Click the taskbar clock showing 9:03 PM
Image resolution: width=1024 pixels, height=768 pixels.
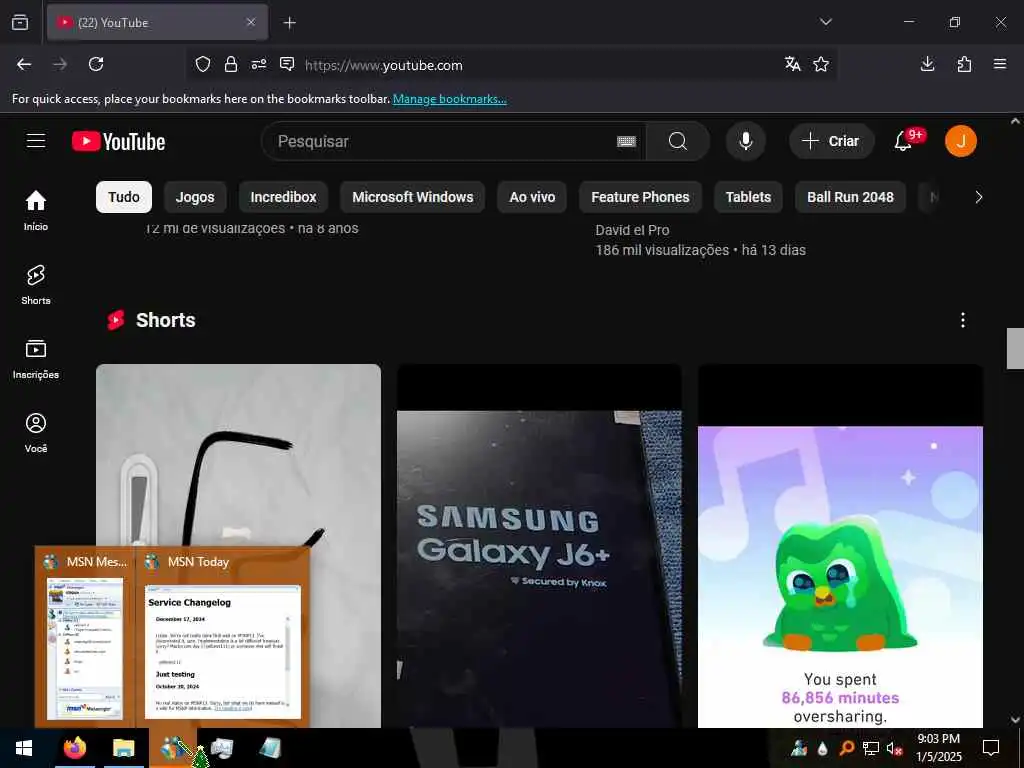click(939, 748)
